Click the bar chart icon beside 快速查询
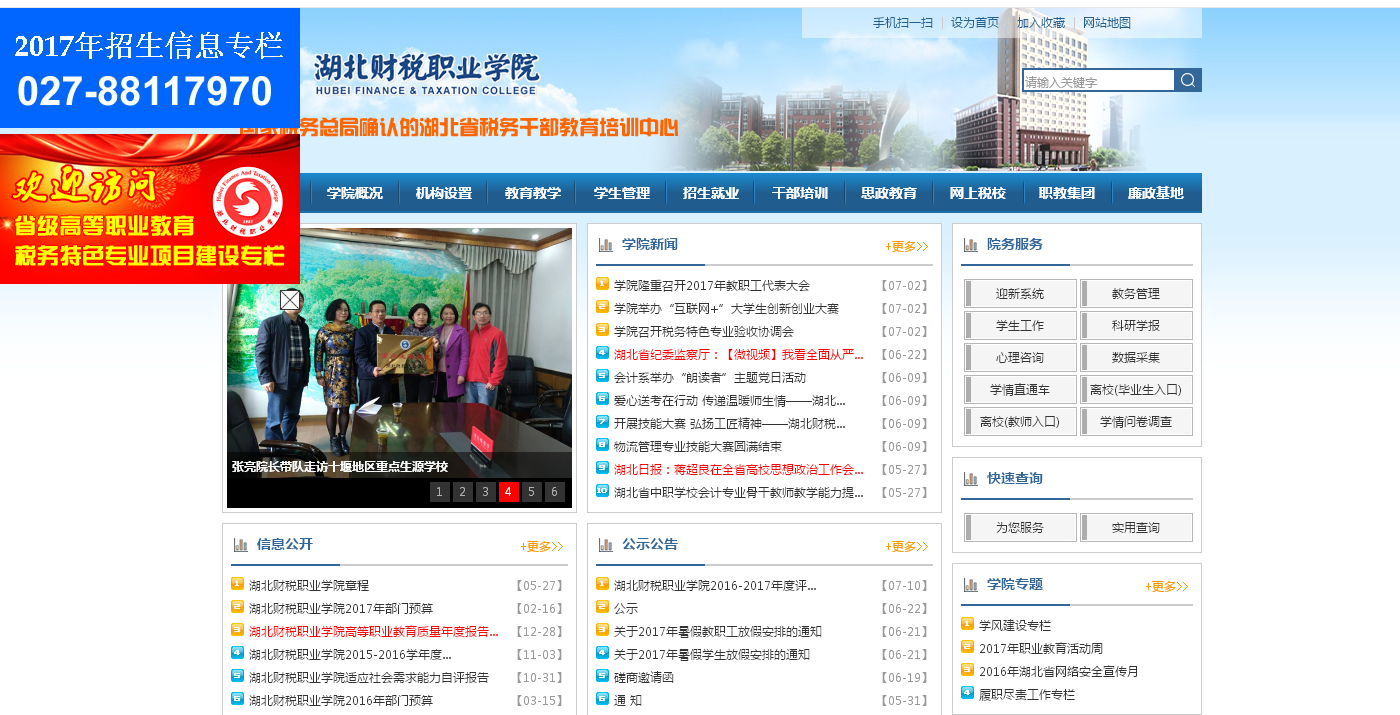Image resolution: width=1400 pixels, height=715 pixels. click(970, 479)
